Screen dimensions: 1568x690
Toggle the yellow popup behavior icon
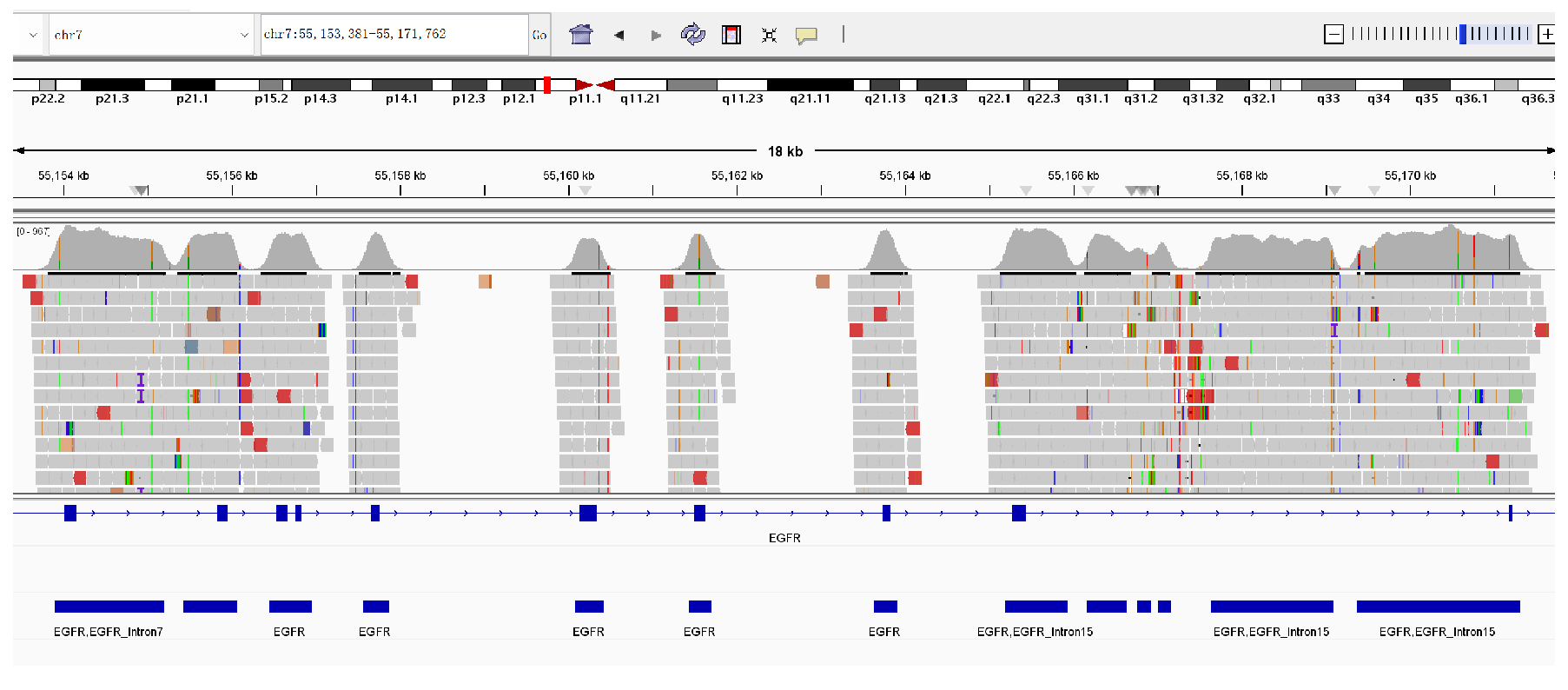[x=806, y=35]
